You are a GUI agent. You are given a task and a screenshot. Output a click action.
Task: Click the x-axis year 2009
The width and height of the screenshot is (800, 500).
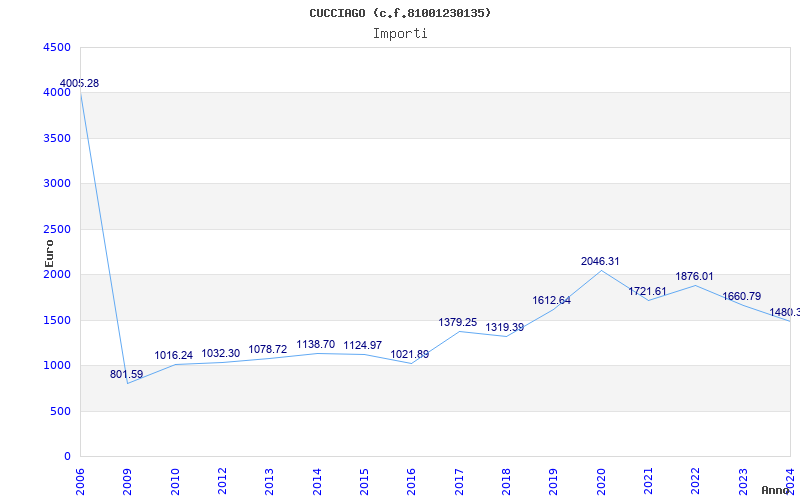pyautogui.click(x=127, y=481)
